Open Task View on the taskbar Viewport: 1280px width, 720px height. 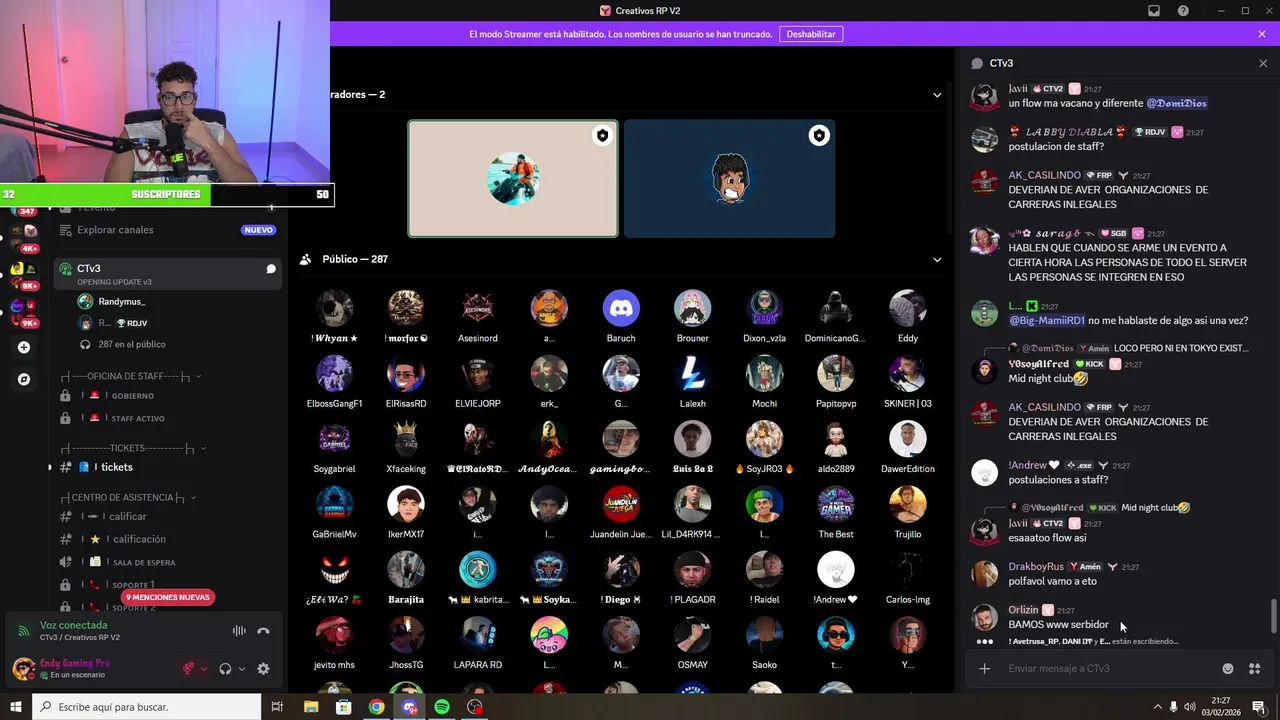pos(278,707)
